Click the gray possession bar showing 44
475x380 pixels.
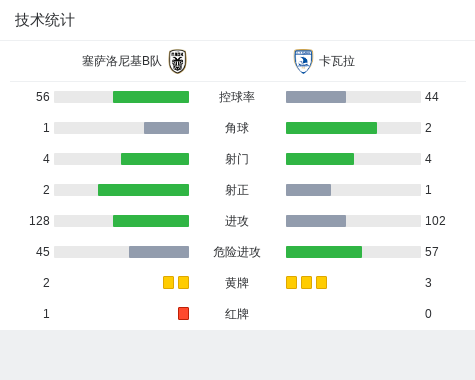point(316,97)
